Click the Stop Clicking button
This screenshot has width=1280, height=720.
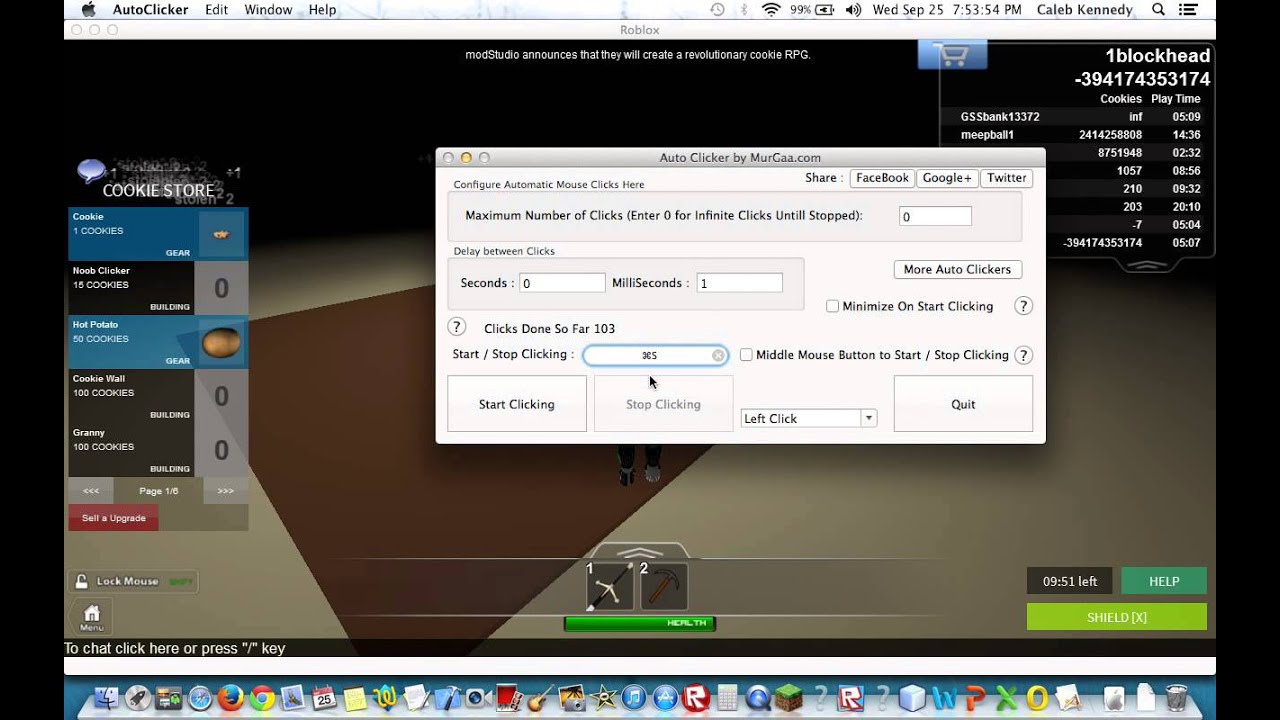(x=663, y=404)
